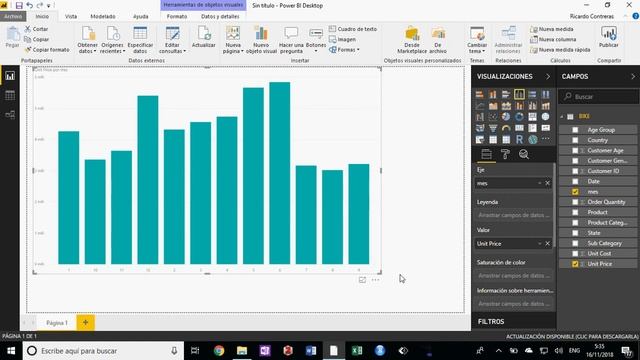Select the Página 1 page tab
Viewport: 640px width, 360px height.
pos(57,323)
